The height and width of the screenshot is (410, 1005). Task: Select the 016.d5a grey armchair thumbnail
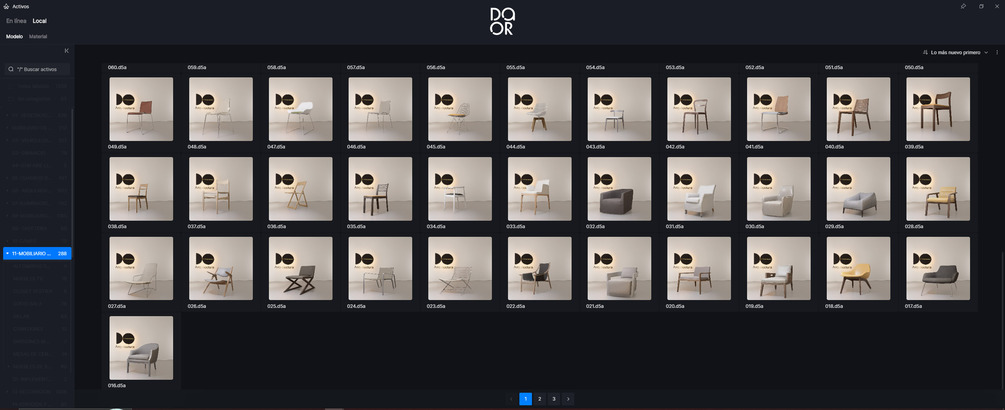[x=141, y=348]
